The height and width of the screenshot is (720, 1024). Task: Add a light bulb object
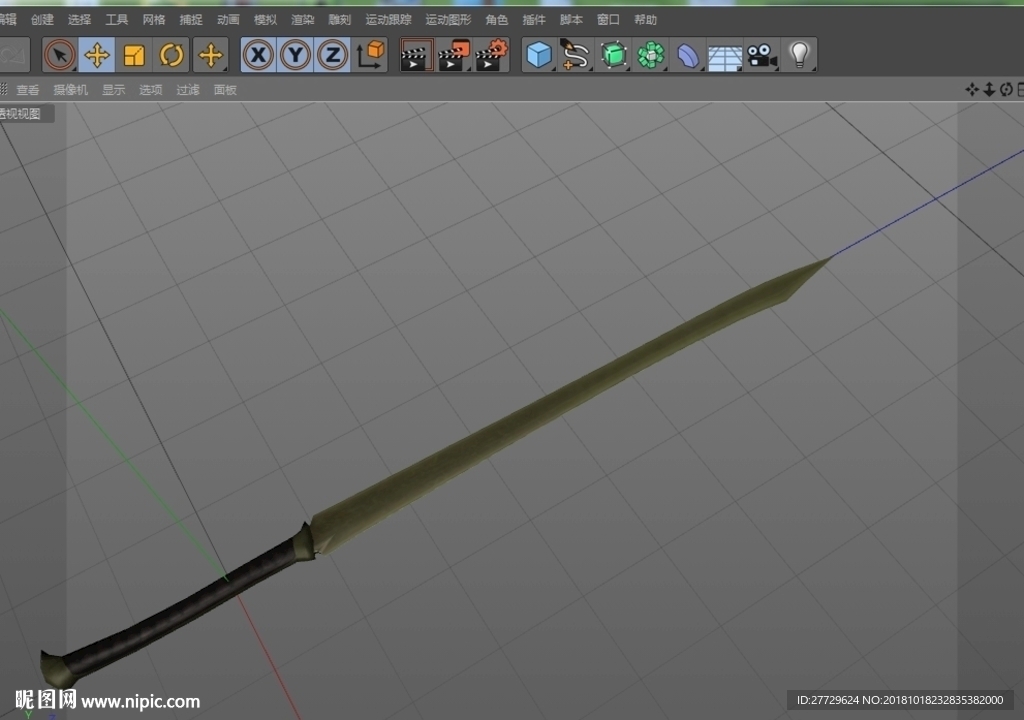[x=799, y=55]
